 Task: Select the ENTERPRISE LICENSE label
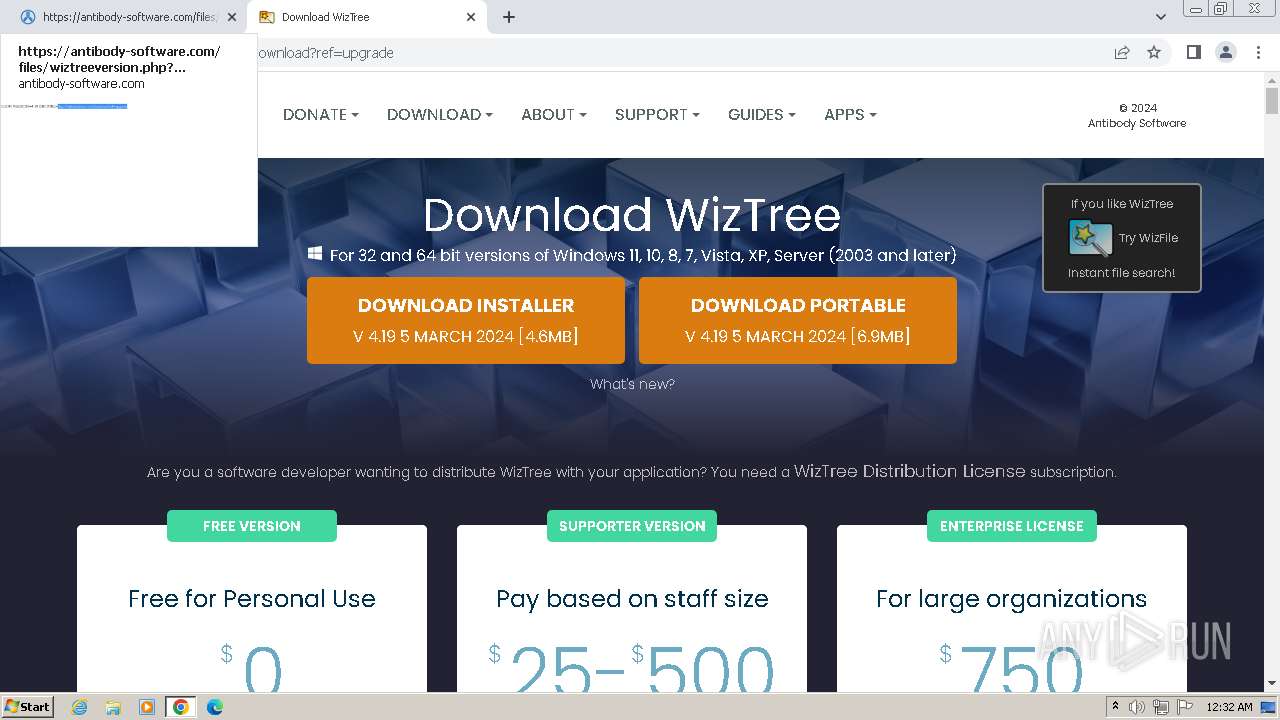click(x=1012, y=526)
